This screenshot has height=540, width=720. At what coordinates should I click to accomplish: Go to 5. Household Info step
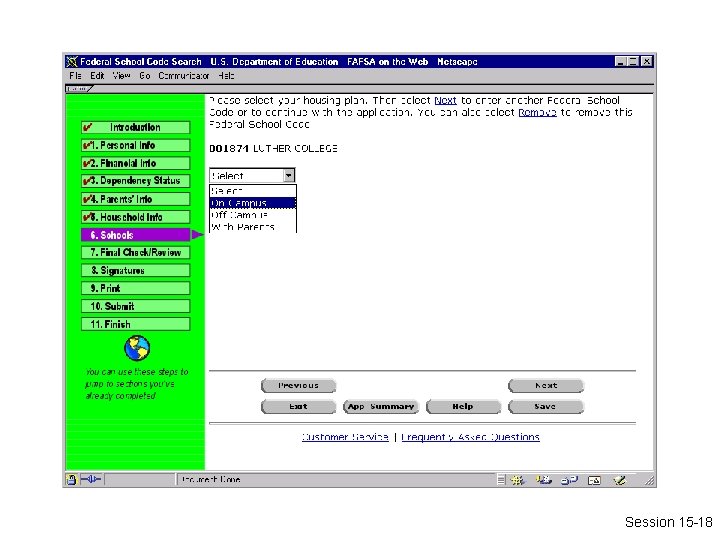click(x=135, y=217)
